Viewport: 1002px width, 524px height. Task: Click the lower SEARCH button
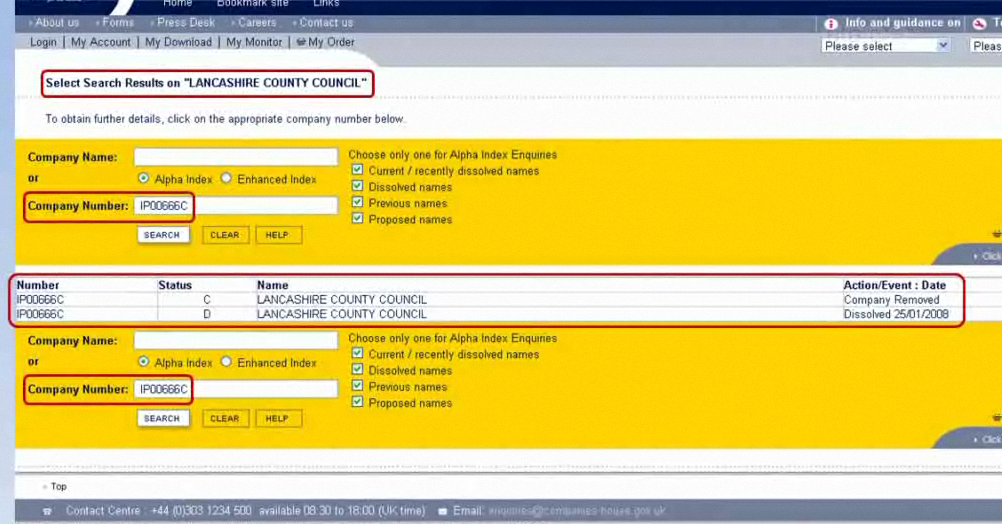click(x=162, y=419)
